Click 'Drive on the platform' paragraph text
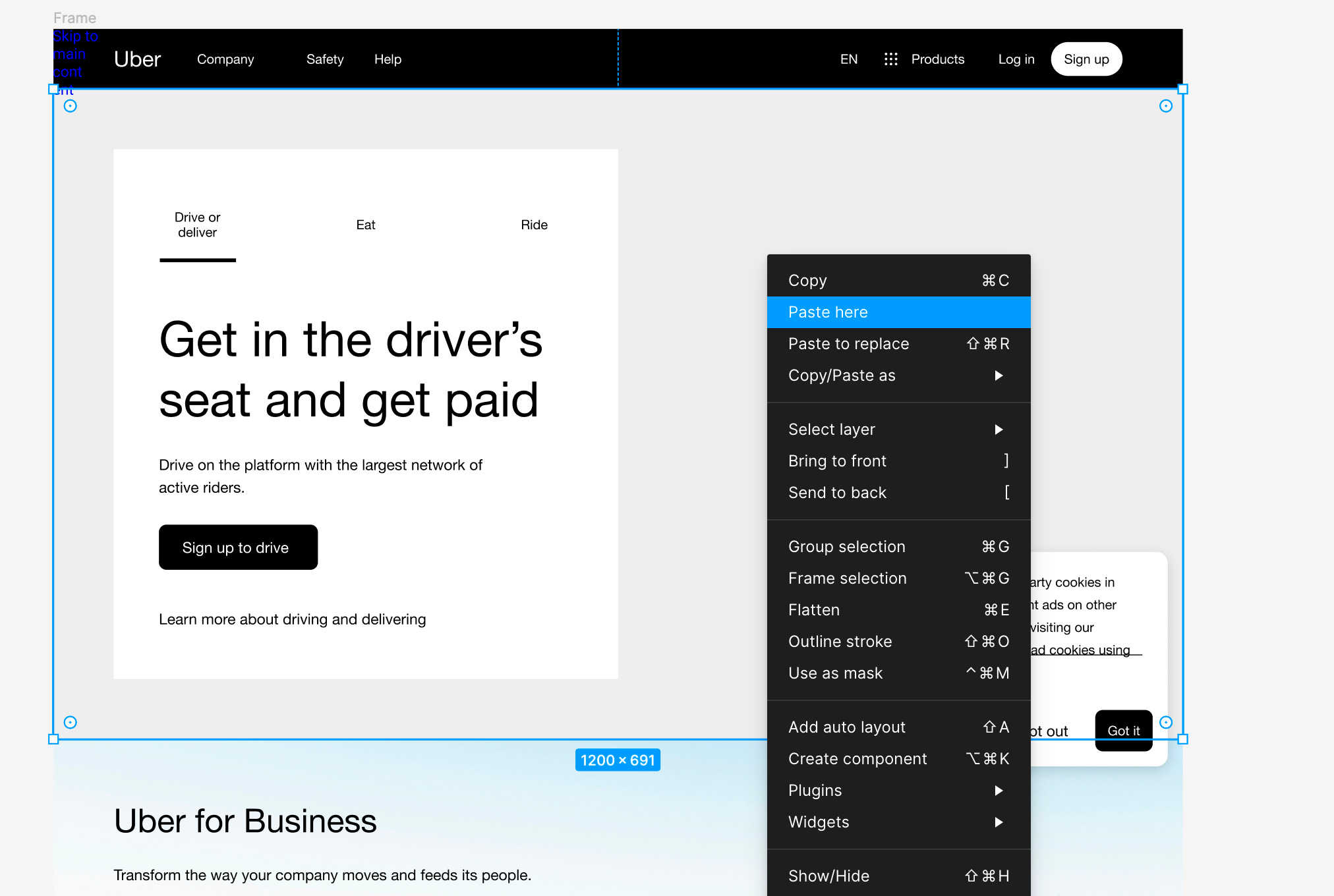The width and height of the screenshot is (1334, 896). tap(320, 476)
